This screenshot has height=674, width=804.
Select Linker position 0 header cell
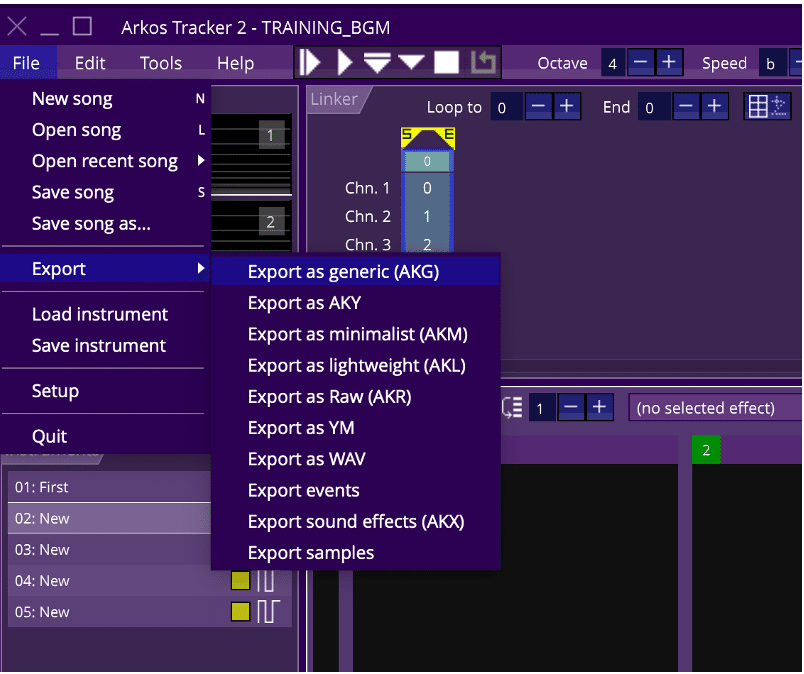pos(427,162)
